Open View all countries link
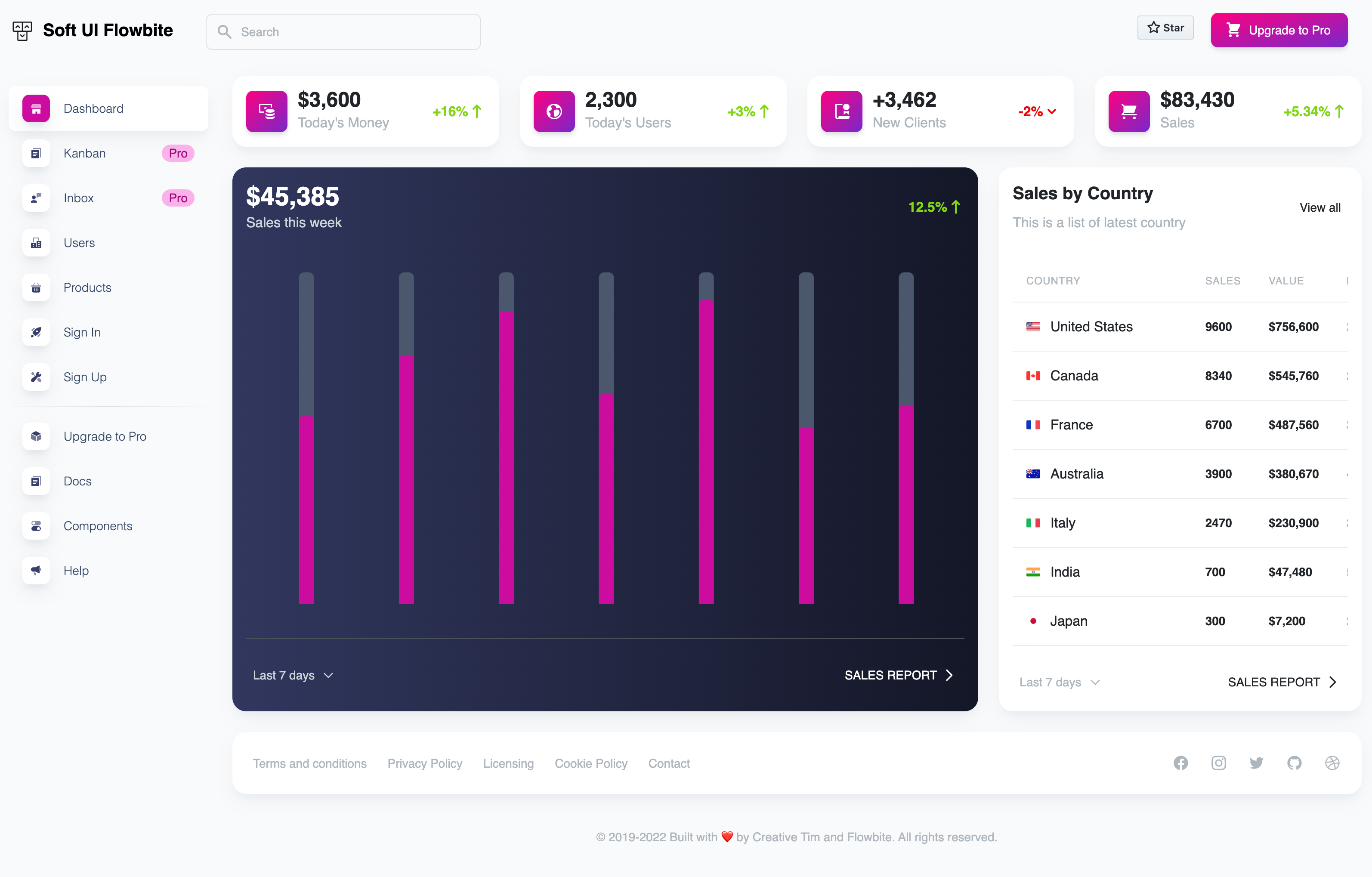This screenshot has width=1372, height=877. [x=1319, y=207]
